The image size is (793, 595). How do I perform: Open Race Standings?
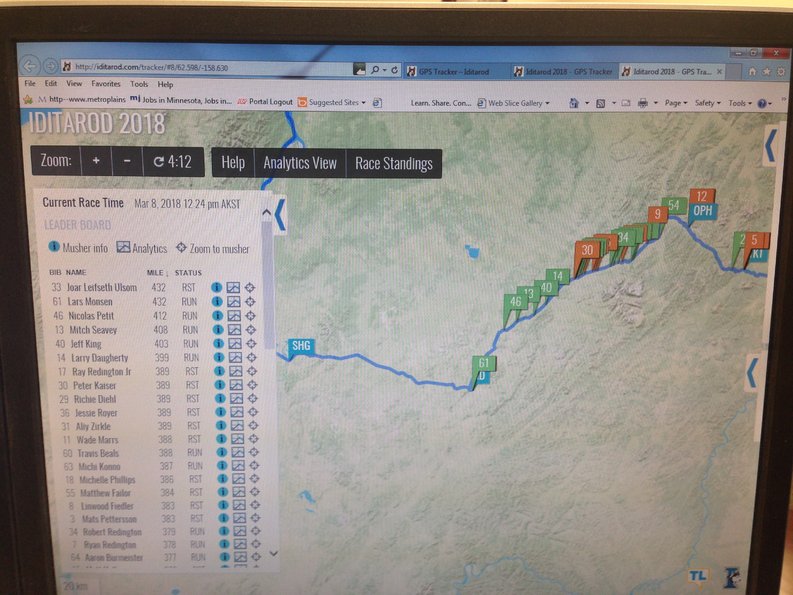(393, 163)
